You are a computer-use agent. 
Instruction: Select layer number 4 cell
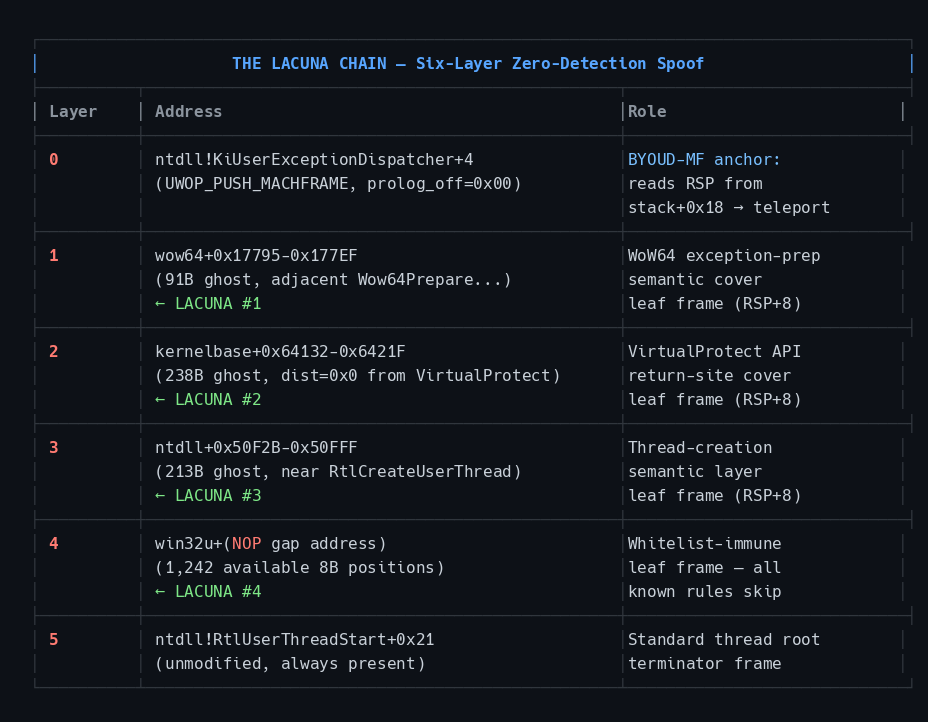click(54, 543)
